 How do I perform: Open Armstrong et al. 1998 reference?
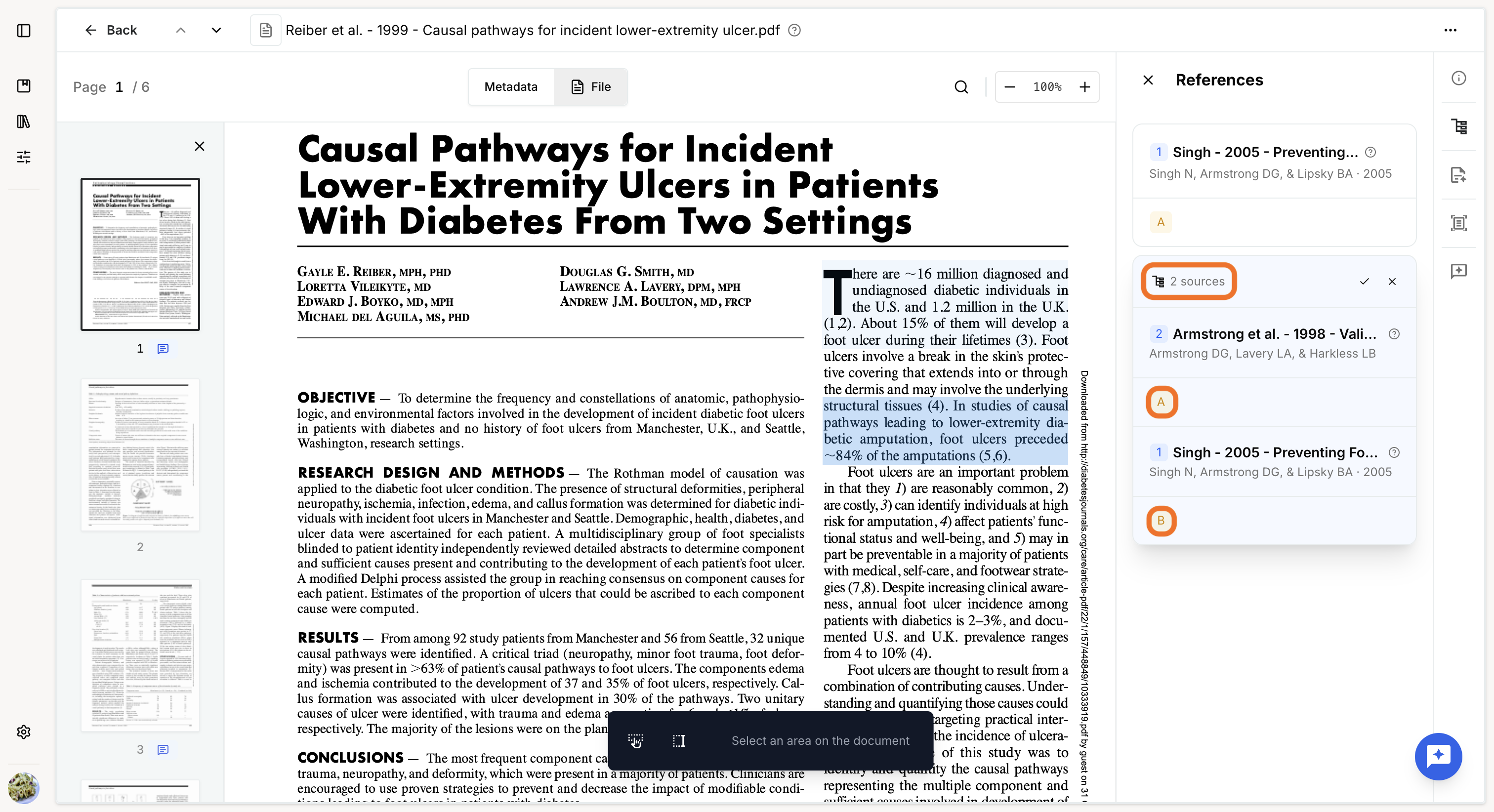1274,343
